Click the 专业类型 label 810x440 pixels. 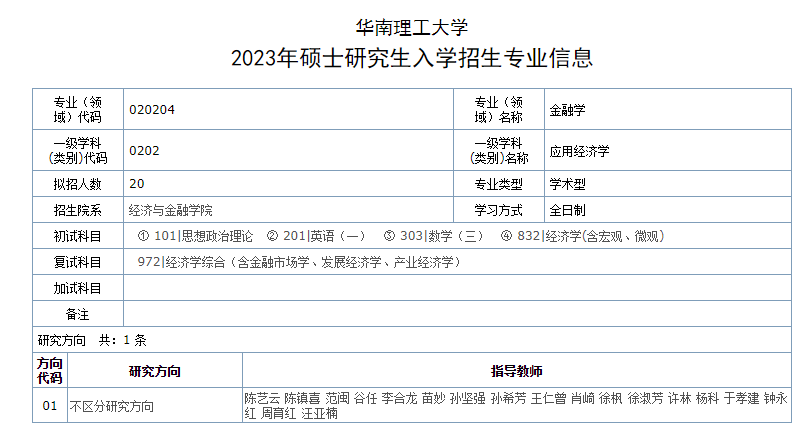point(499,184)
